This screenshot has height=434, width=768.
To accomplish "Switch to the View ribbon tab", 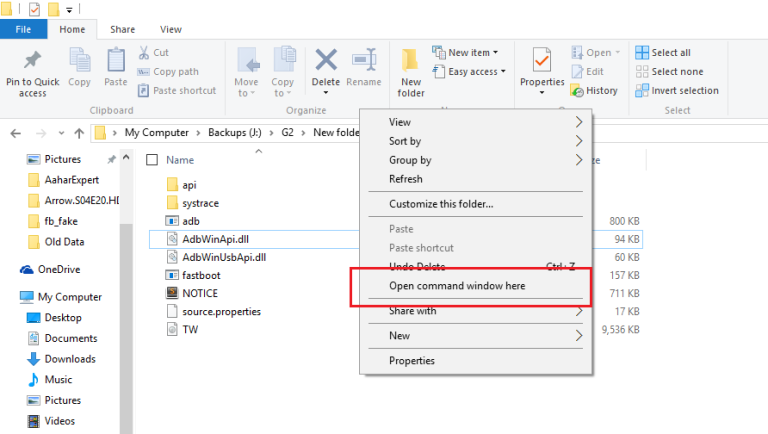I will point(171,30).
